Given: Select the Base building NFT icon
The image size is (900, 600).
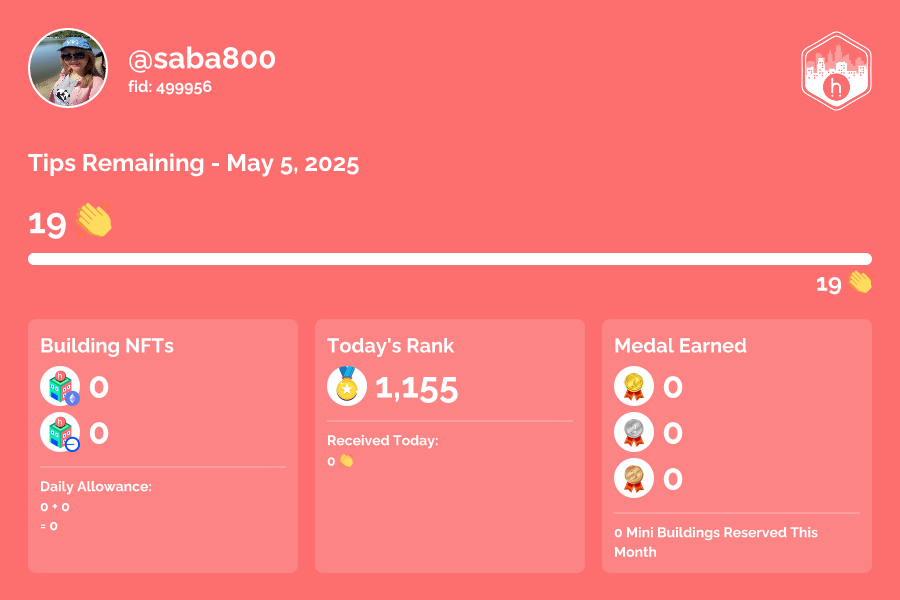Looking at the screenshot, I should (60, 432).
